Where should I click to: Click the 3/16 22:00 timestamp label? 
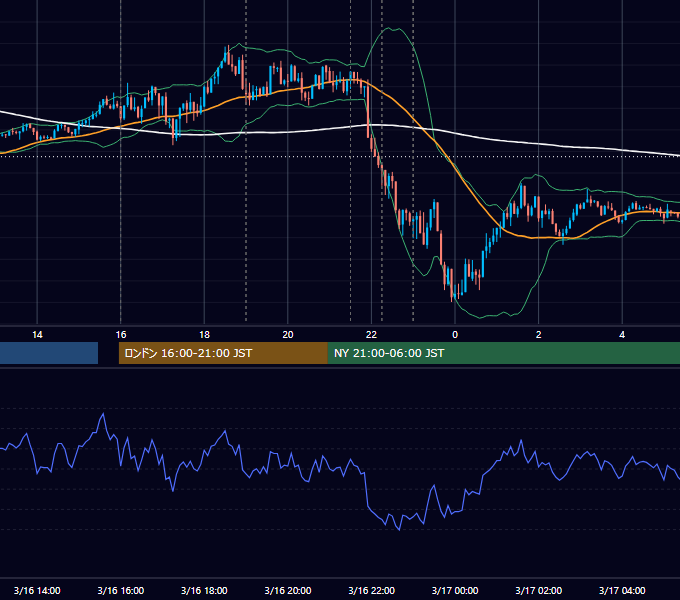(371, 590)
